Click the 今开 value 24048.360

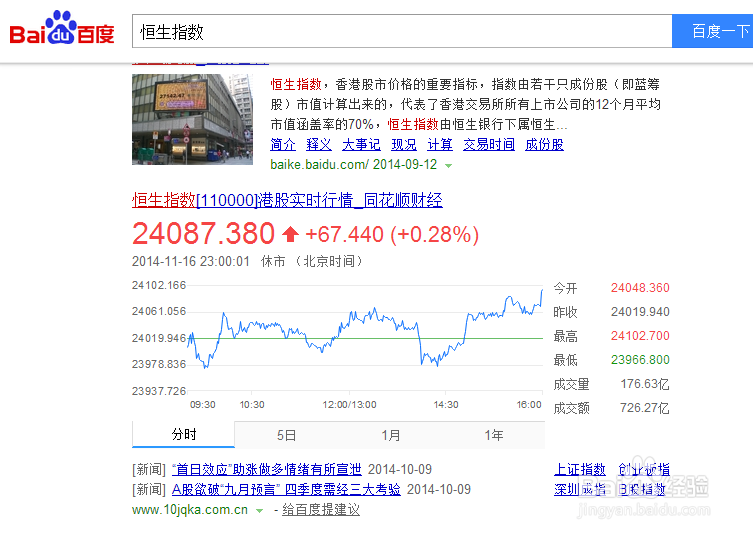click(x=640, y=288)
